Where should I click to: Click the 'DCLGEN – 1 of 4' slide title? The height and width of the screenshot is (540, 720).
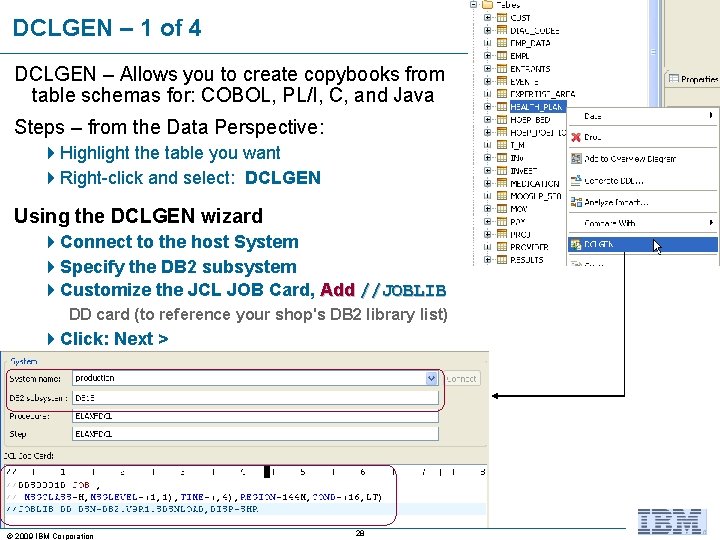107,28
